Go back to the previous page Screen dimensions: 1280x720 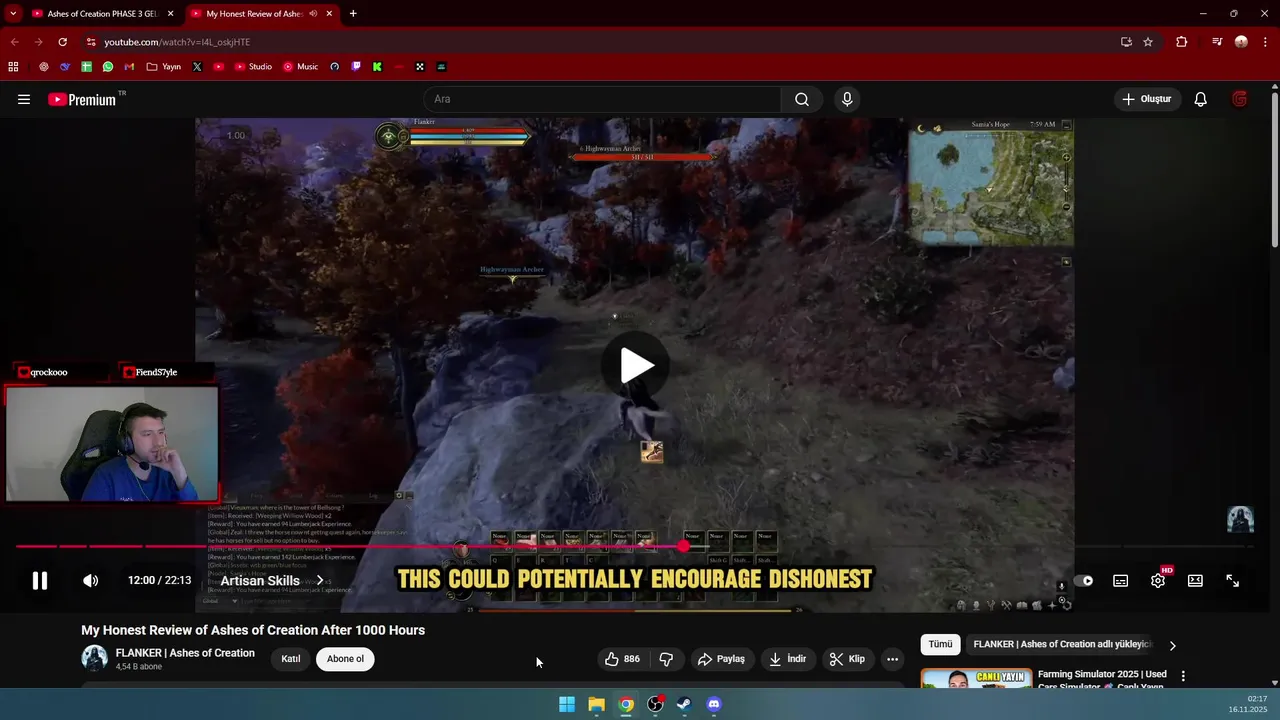point(14,42)
